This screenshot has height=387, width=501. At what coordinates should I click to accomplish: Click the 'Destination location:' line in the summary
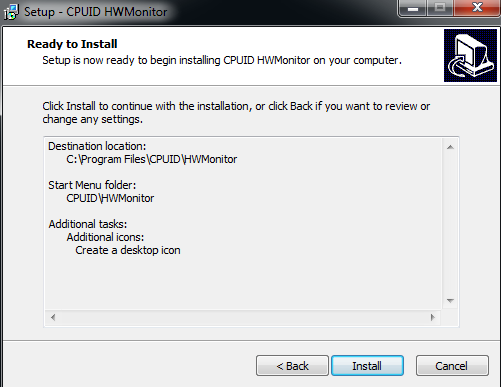click(97, 146)
